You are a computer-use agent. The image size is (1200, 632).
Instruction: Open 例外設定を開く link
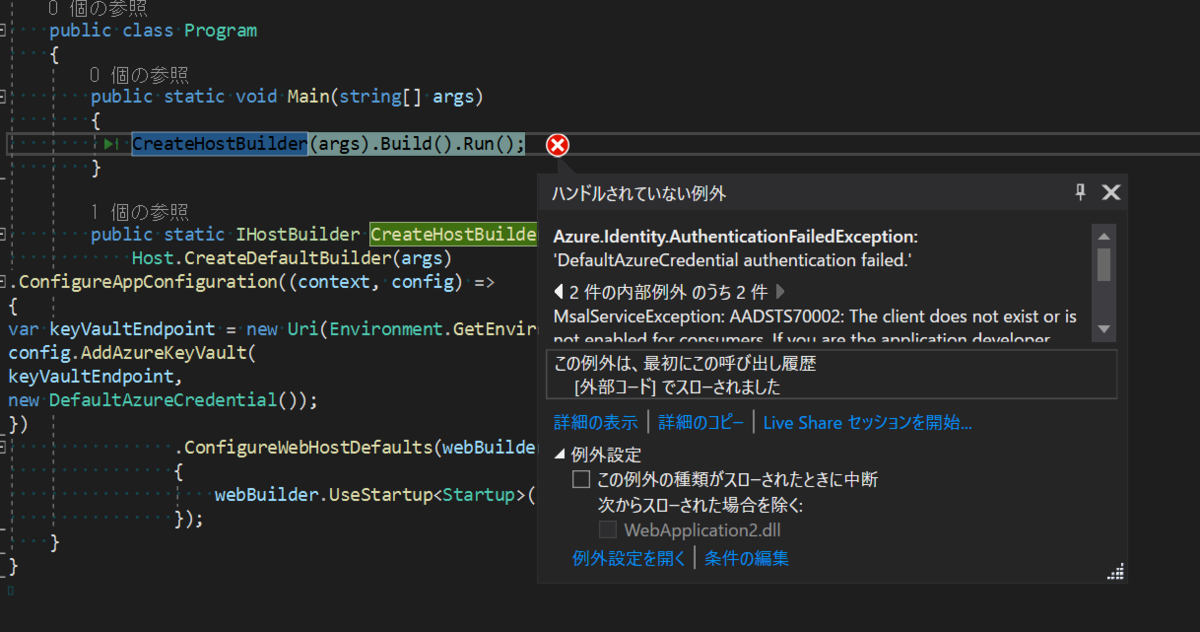pyautogui.click(x=629, y=558)
